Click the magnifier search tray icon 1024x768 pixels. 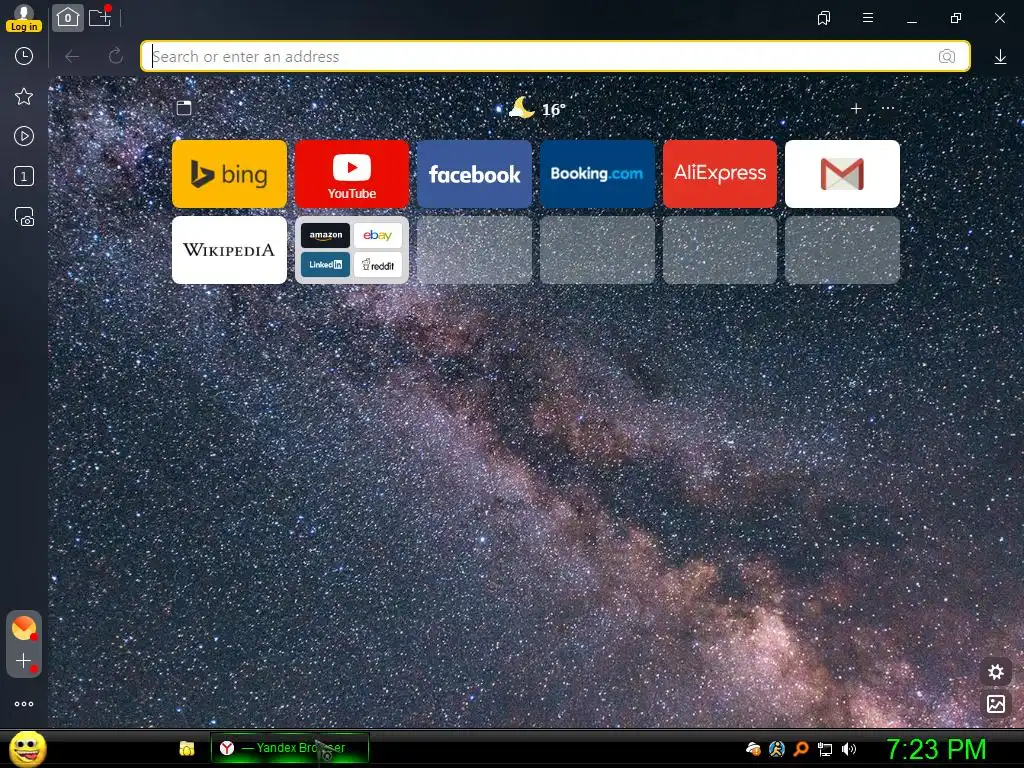point(801,749)
